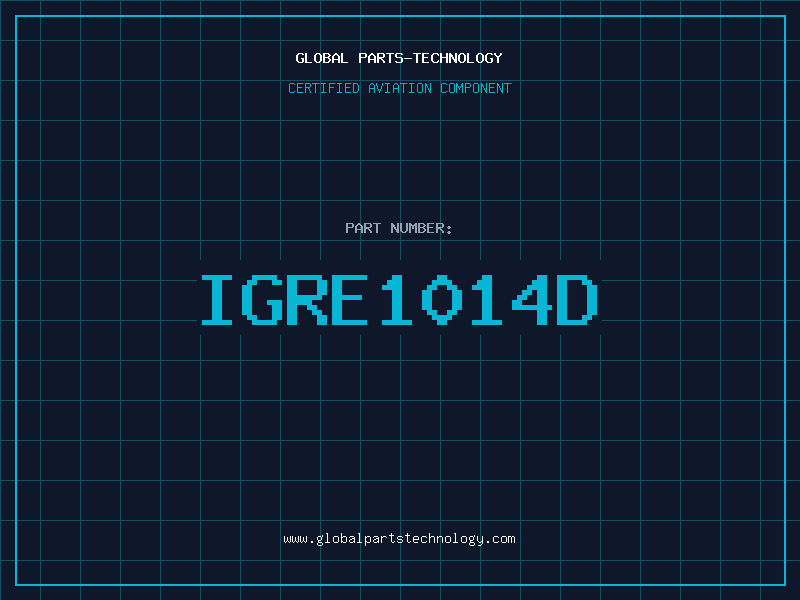
Task: Click the letter E in the part number
Action: tap(353, 300)
